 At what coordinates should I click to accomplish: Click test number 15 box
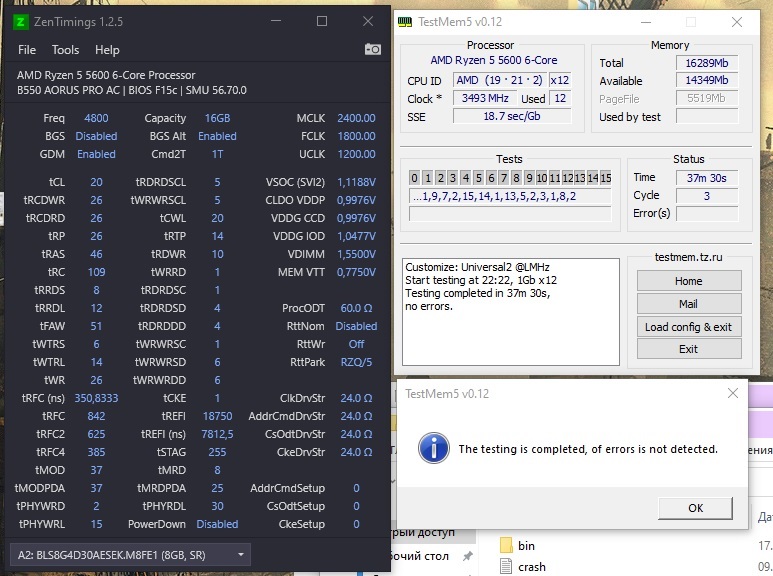pyautogui.click(x=606, y=178)
